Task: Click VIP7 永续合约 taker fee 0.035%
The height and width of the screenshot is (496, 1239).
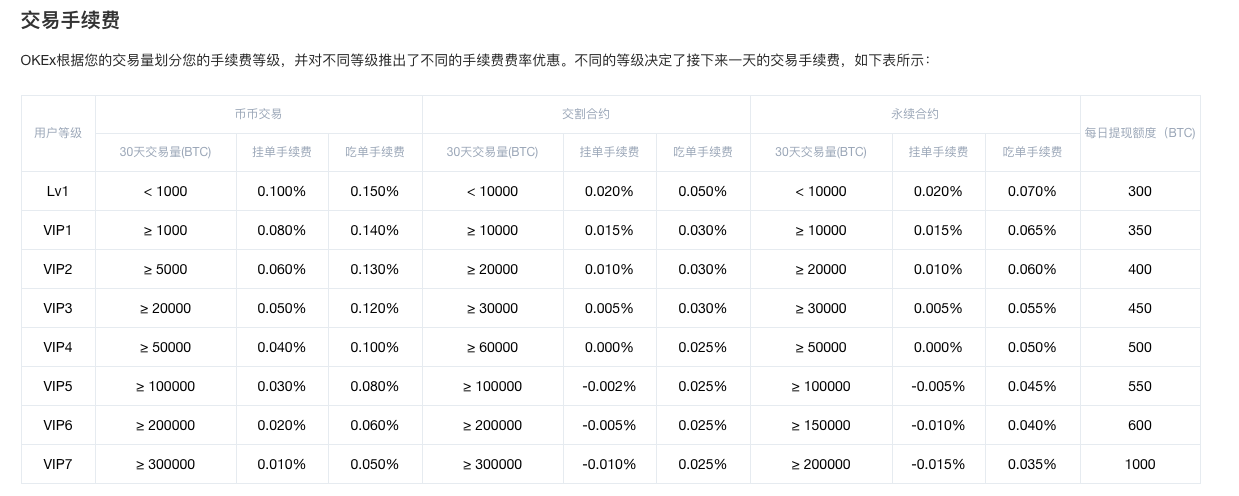Action: pyautogui.click(x=1032, y=464)
